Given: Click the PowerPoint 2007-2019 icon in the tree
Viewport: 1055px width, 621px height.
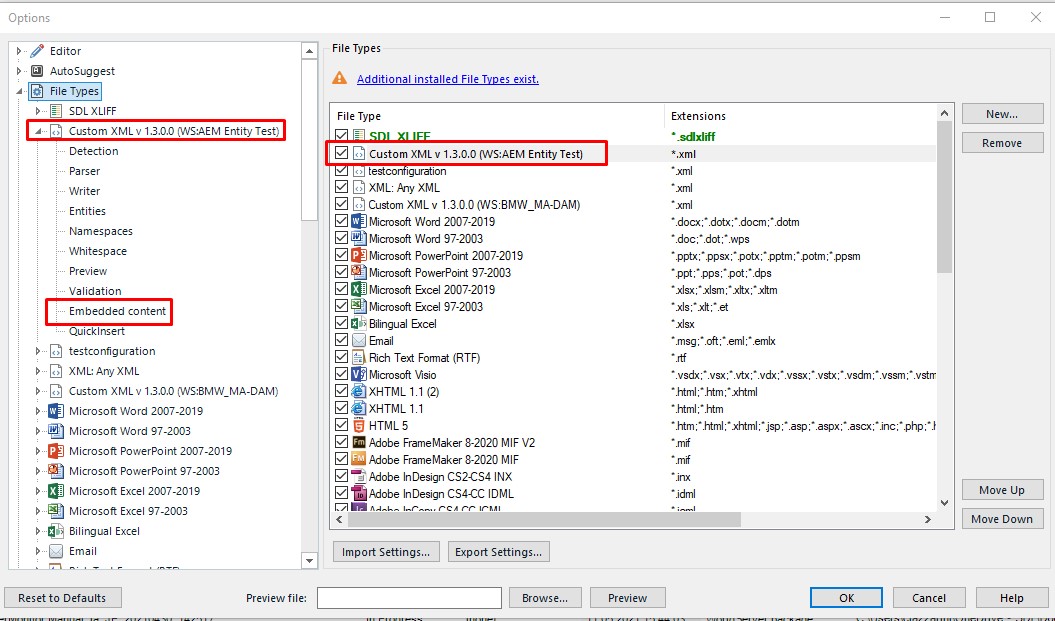Looking at the screenshot, I should (x=56, y=451).
